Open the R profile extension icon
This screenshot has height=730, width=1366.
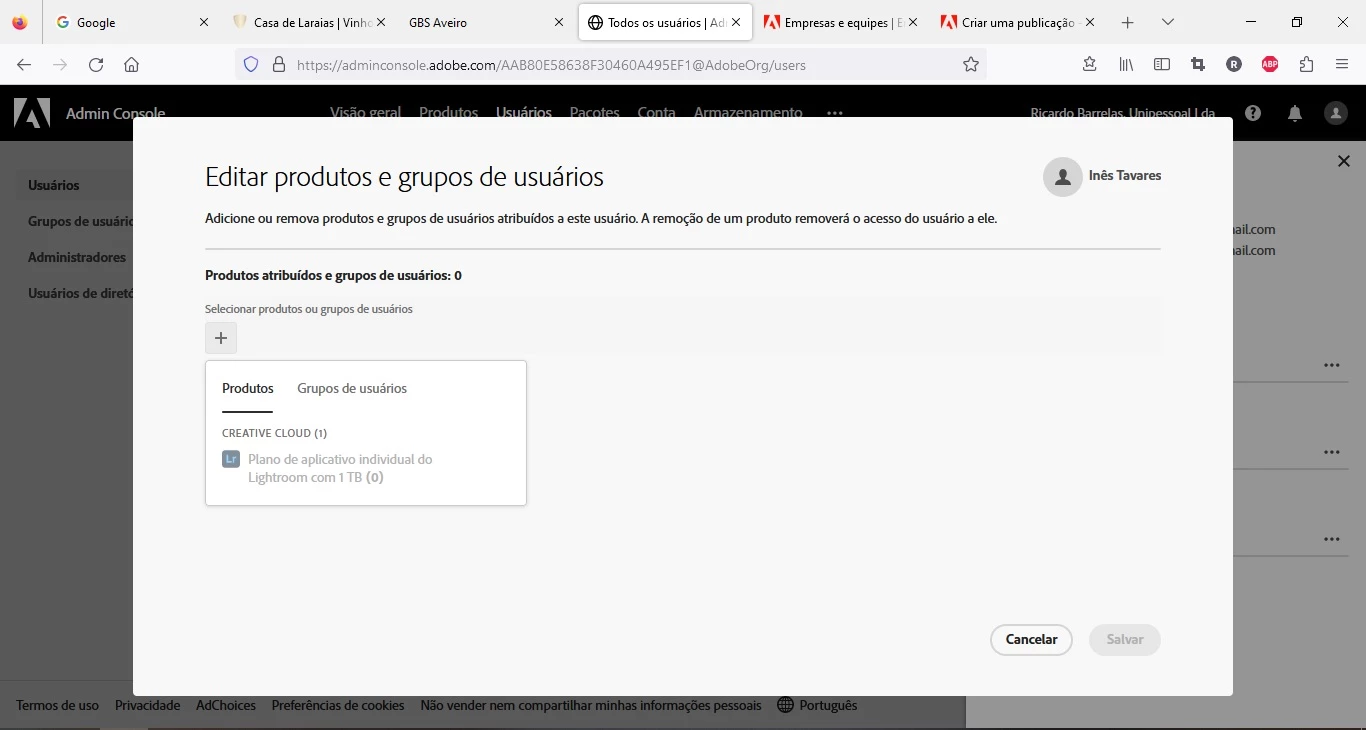[x=1234, y=65]
